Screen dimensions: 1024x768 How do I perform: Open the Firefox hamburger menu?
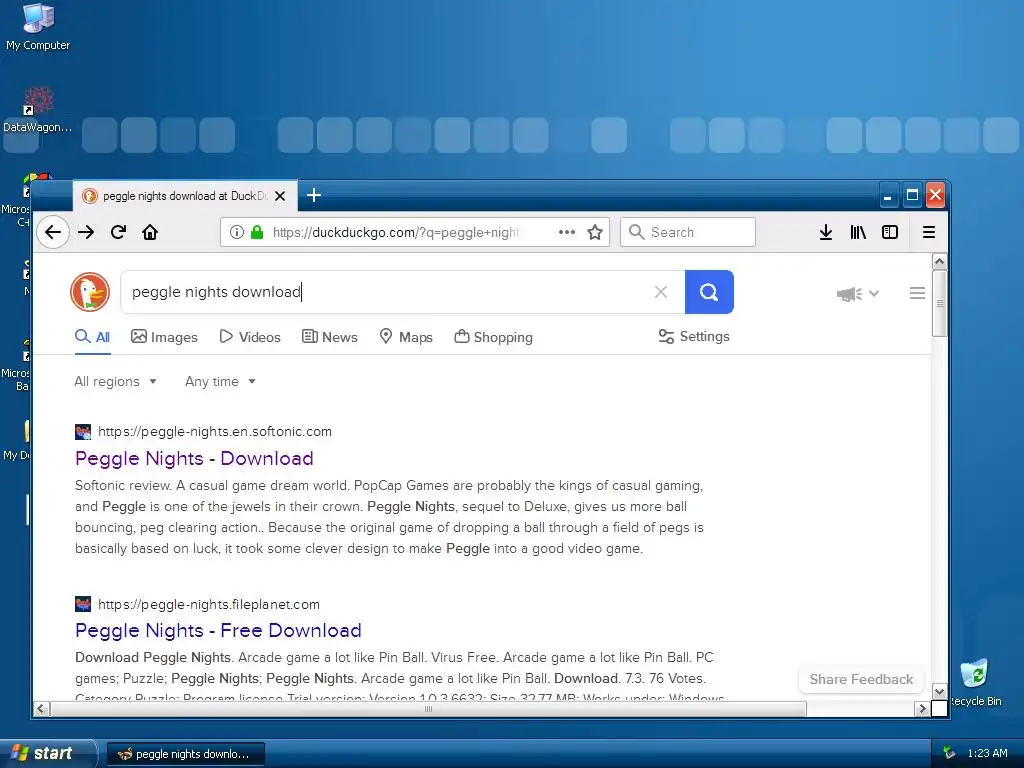pyautogui.click(x=929, y=232)
